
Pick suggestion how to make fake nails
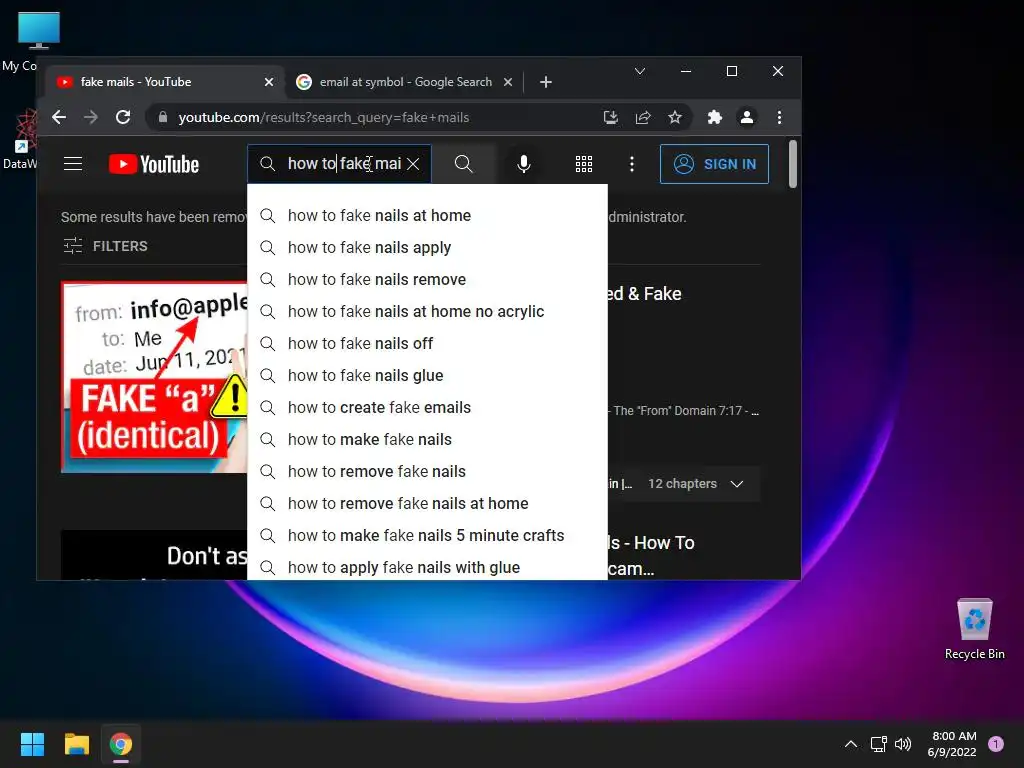coord(427,440)
